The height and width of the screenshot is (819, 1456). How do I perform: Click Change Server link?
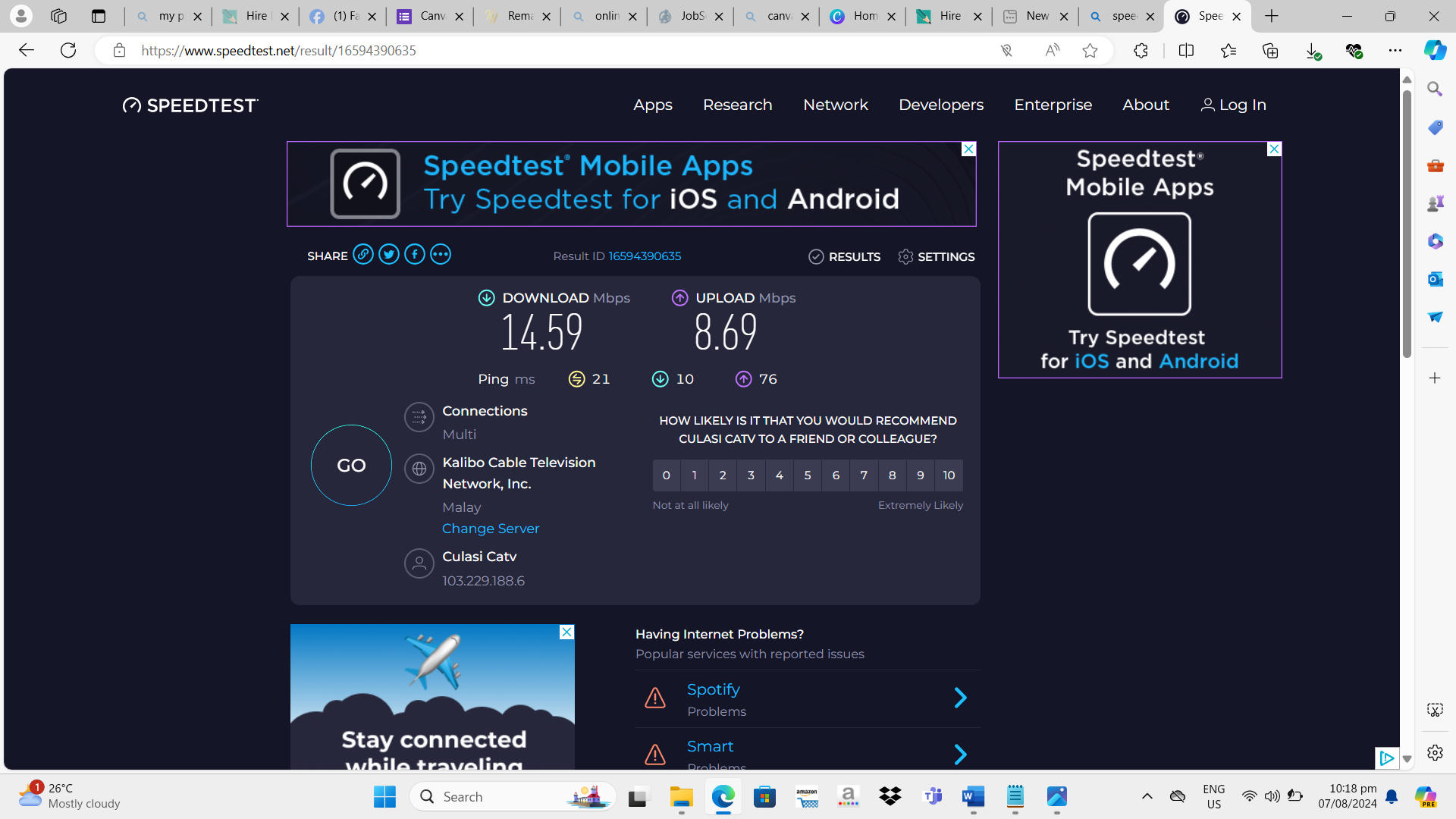tap(491, 529)
